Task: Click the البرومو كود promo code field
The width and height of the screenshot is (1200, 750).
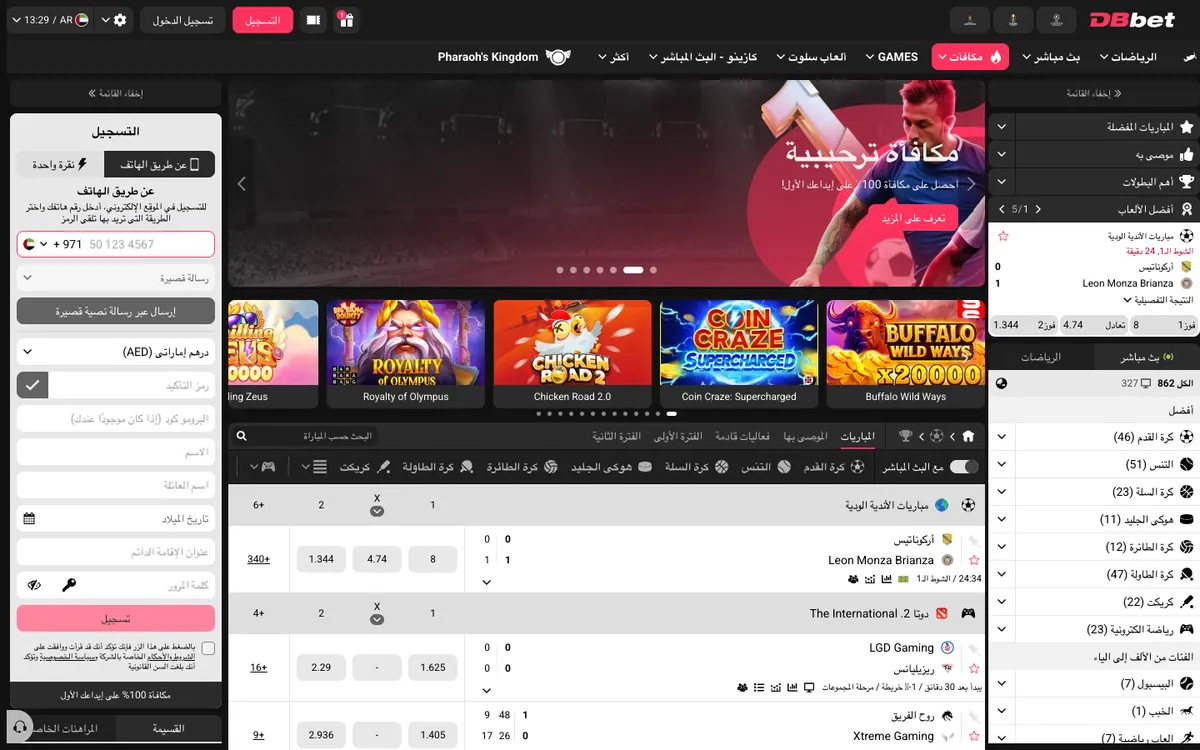Action: click(116, 419)
